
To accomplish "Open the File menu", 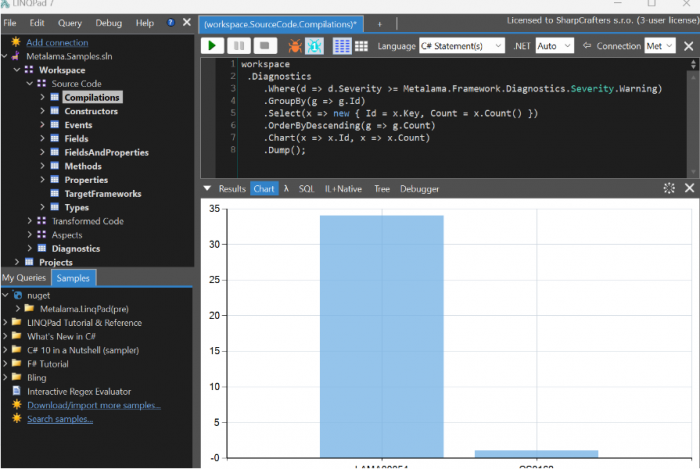I will (9, 23).
